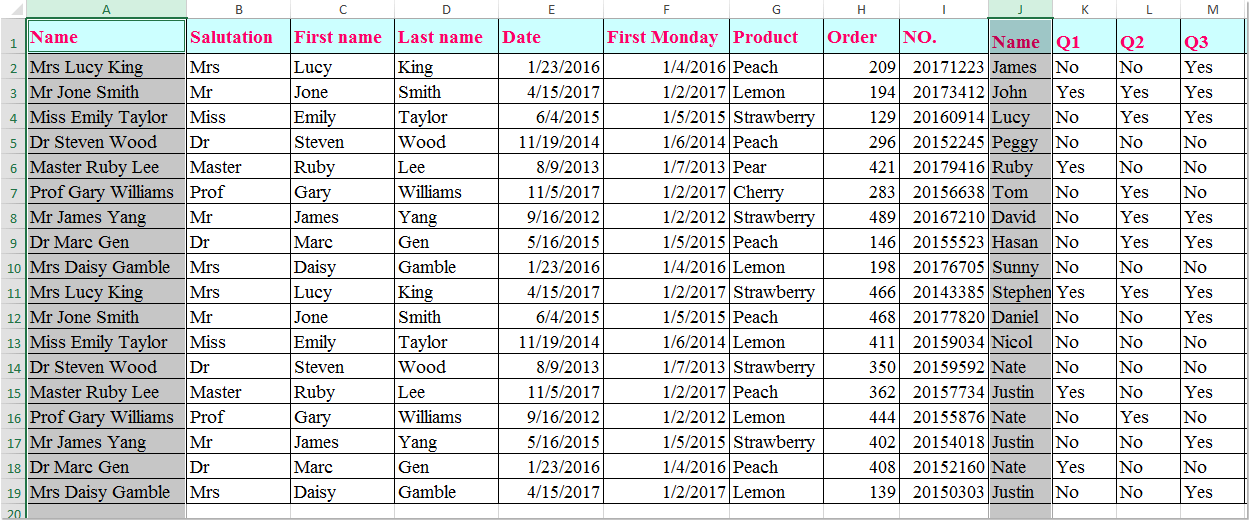This screenshot has height=520, width=1249.
Task: Click the "Order" header cell
Action: point(861,37)
